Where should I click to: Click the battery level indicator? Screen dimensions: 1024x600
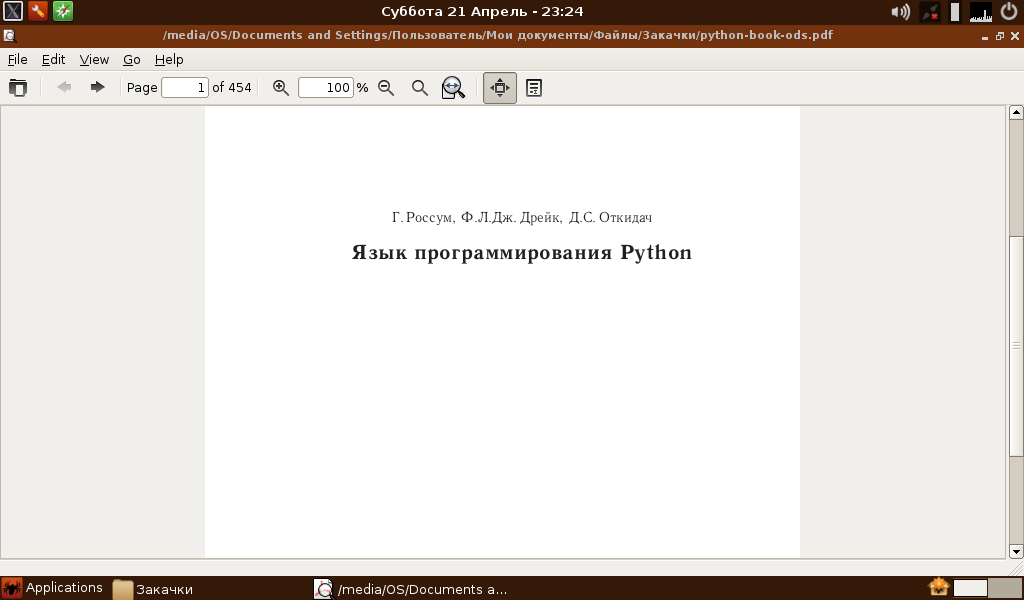955,12
